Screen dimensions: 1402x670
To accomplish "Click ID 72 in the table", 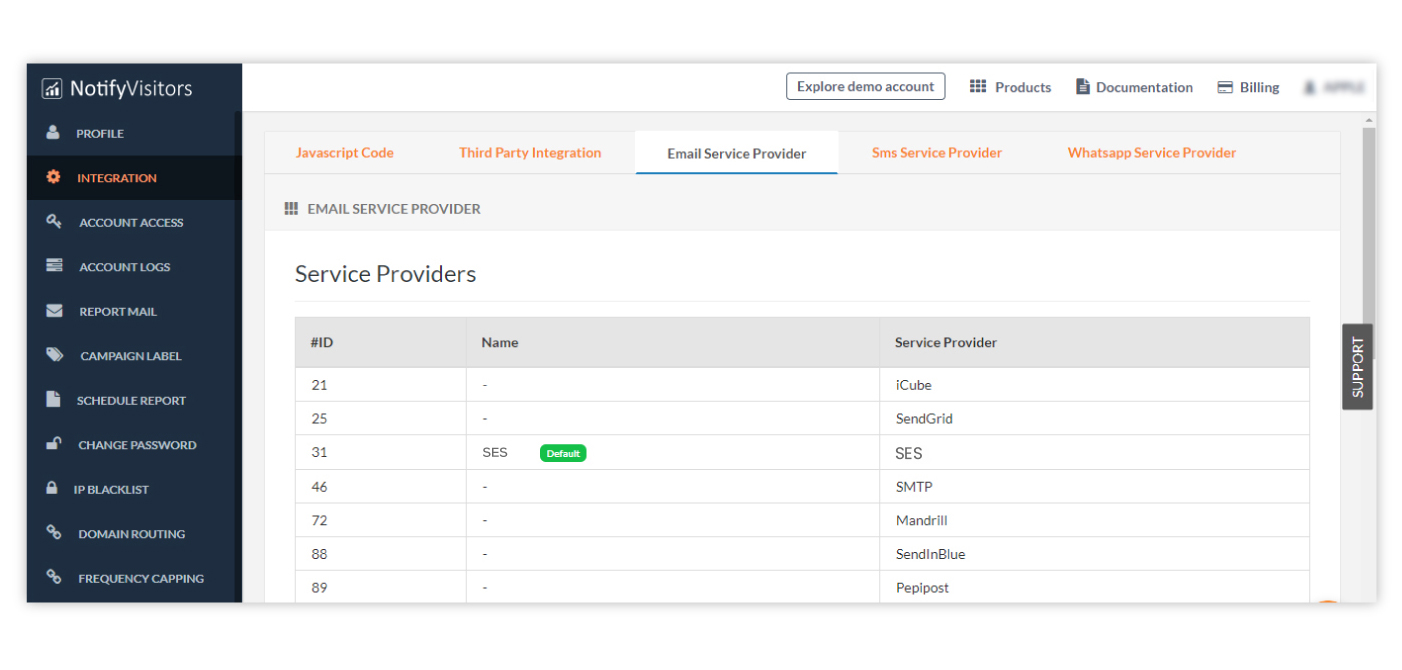I will tap(319, 521).
